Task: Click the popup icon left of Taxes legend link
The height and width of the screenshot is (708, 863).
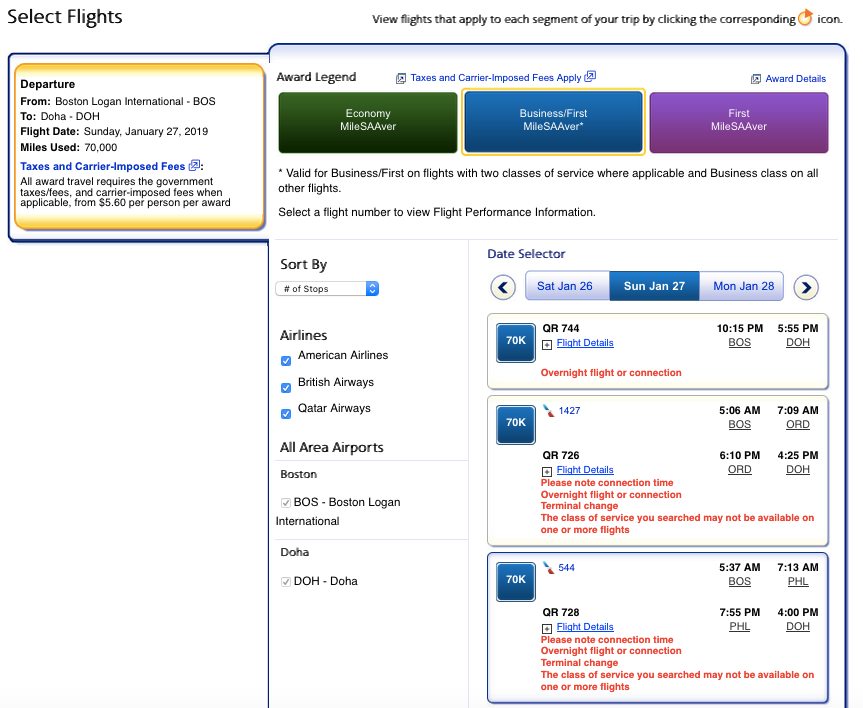Action: coord(401,78)
